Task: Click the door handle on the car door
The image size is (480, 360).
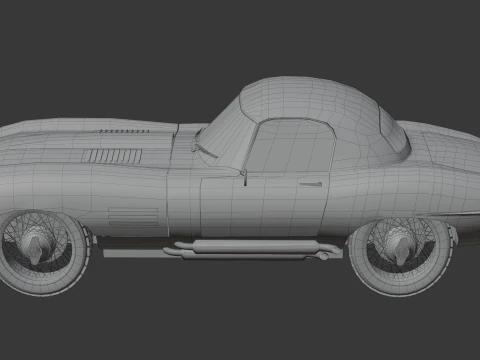Action: (x=310, y=184)
